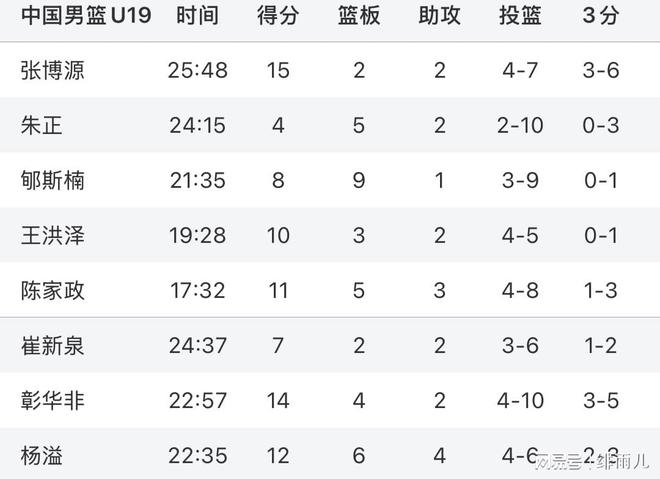This screenshot has height=479, width=660.
Task: Open player 彰华非's name
Action: tap(53, 401)
